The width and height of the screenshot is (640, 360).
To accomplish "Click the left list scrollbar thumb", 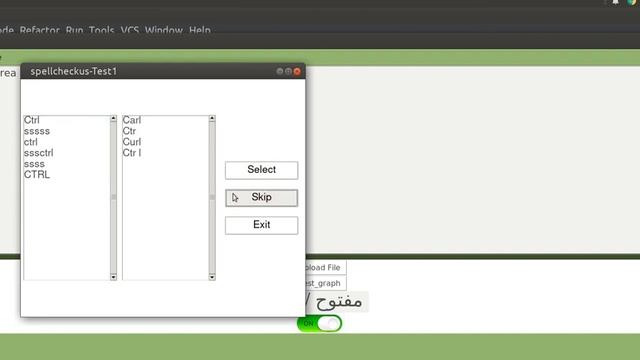I will [113, 198].
